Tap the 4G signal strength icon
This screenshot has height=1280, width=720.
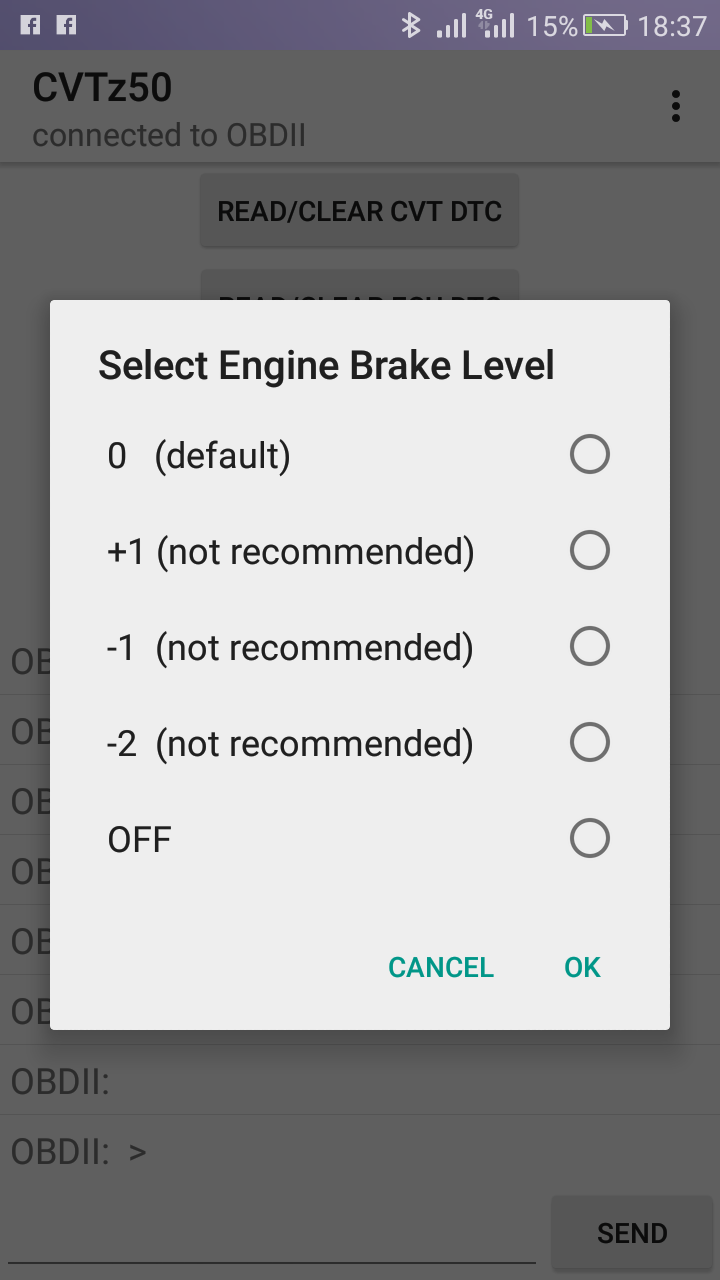tap(497, 25)
